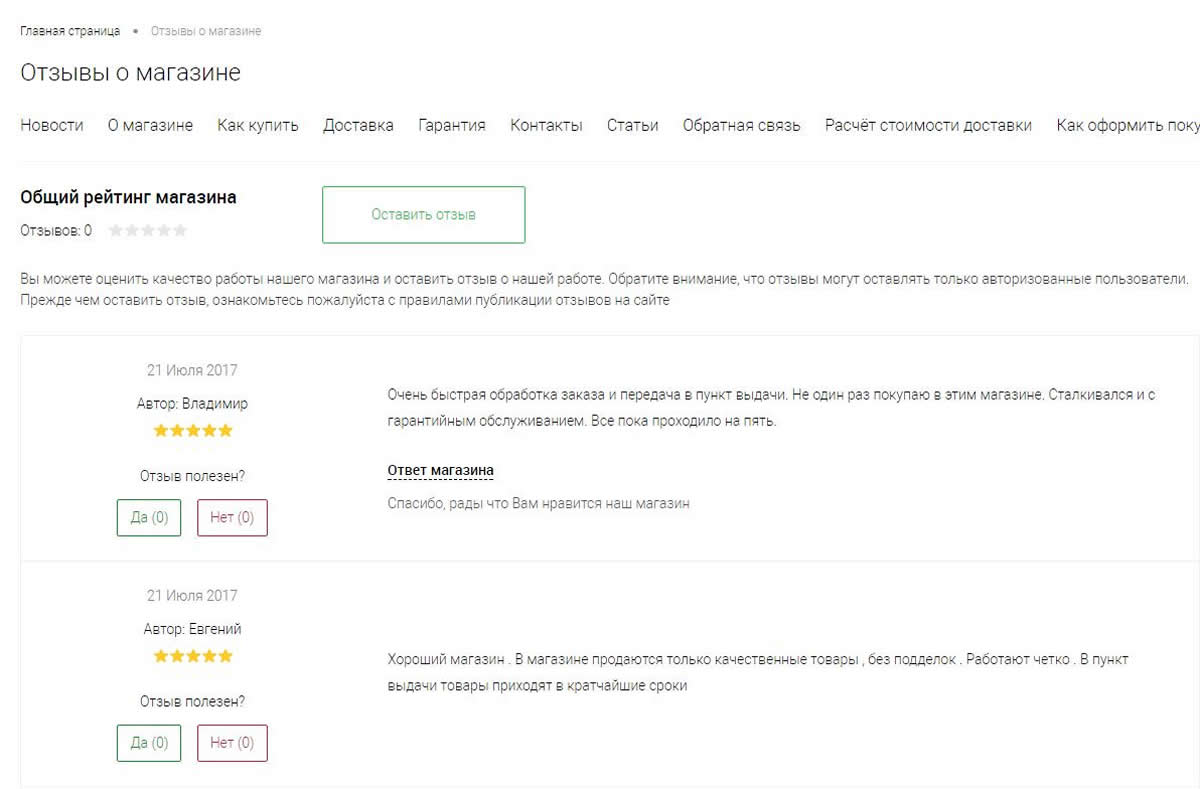Open Расчёт стоимости доставки page
Image resolution: width=1200 pixels, height=789 pixels.
[x=928, y=125]
